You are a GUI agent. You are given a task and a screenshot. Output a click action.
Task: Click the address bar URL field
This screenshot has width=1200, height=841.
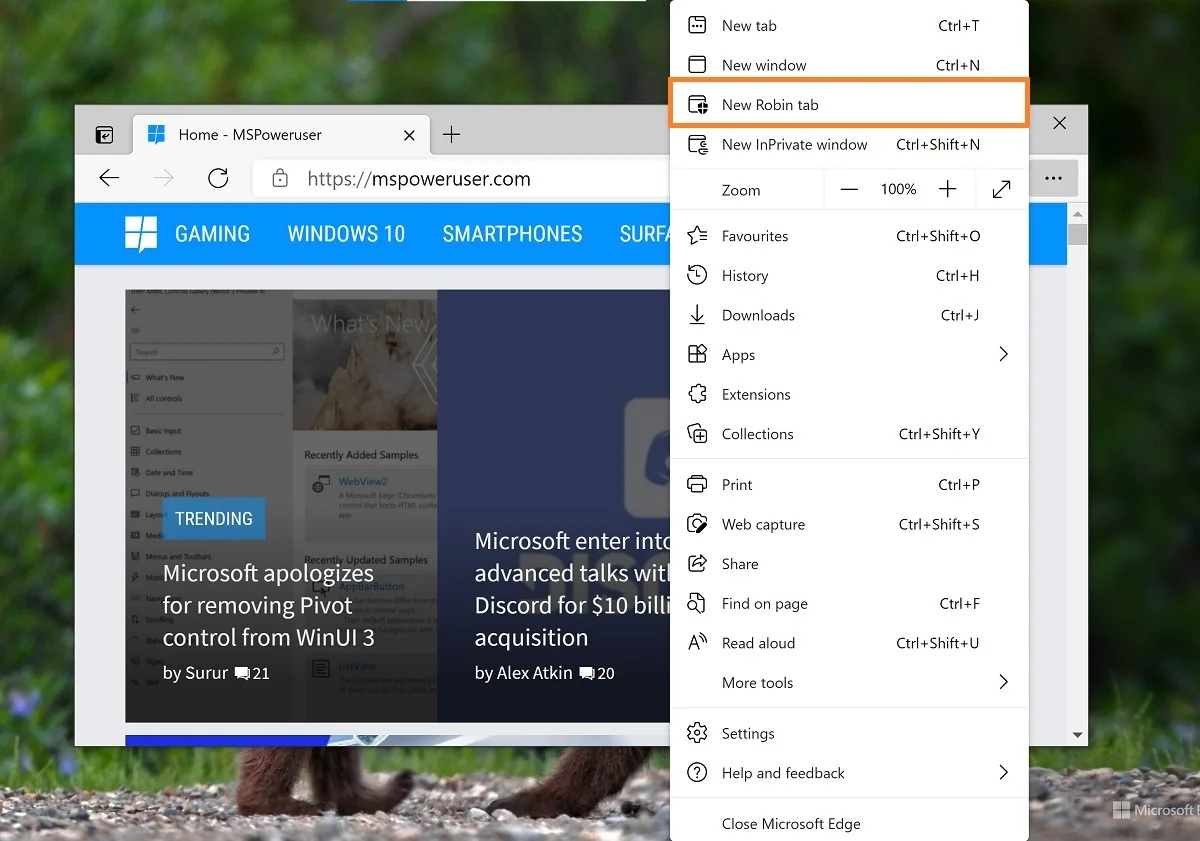[460, 179]
